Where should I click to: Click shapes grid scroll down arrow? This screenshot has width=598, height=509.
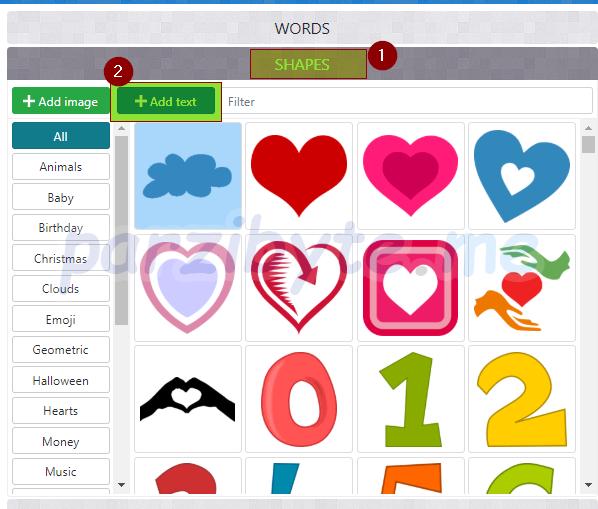pos(588,485)
